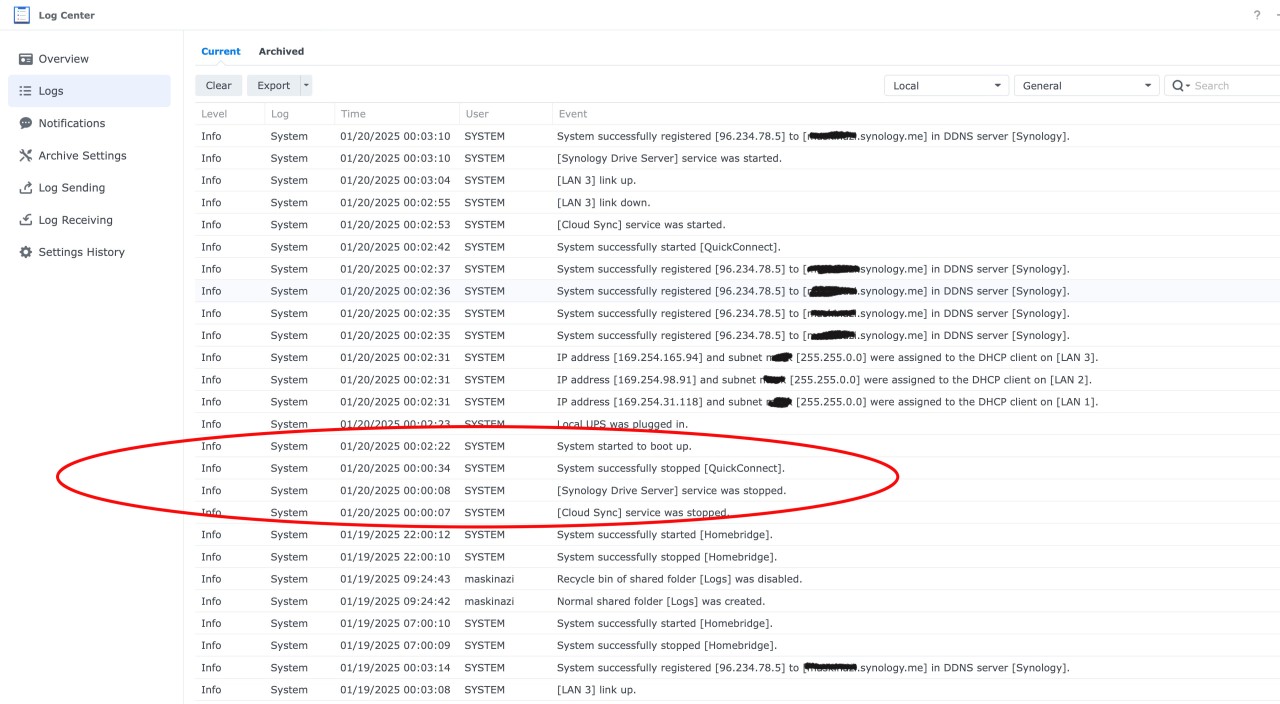Open Settings History gear icon
Screen dimensions: 1280x704
click(x=26, y=252)
